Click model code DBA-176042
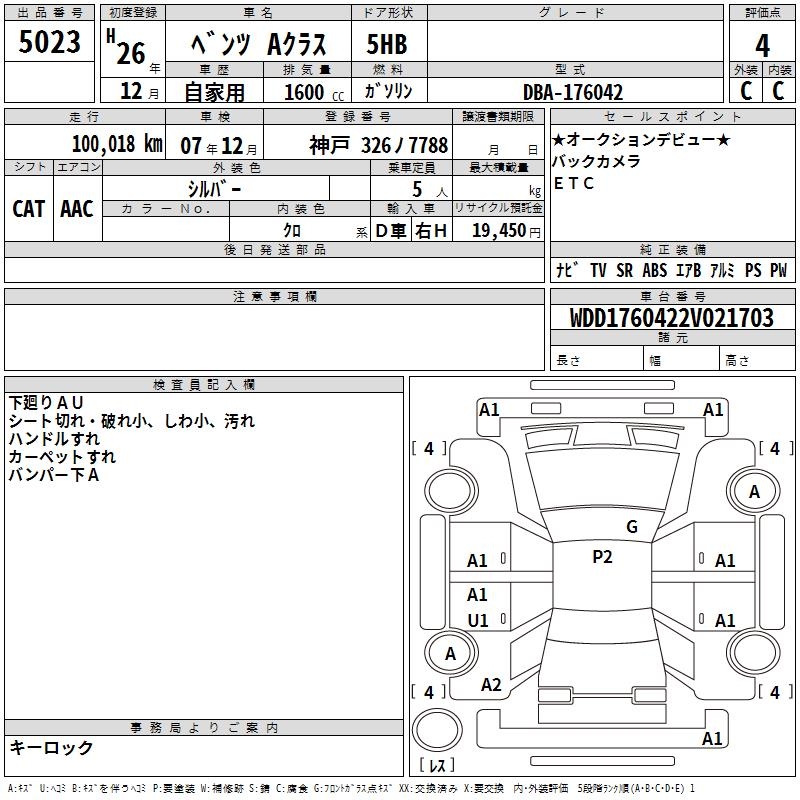800x800 pixels. coord(573,92)
